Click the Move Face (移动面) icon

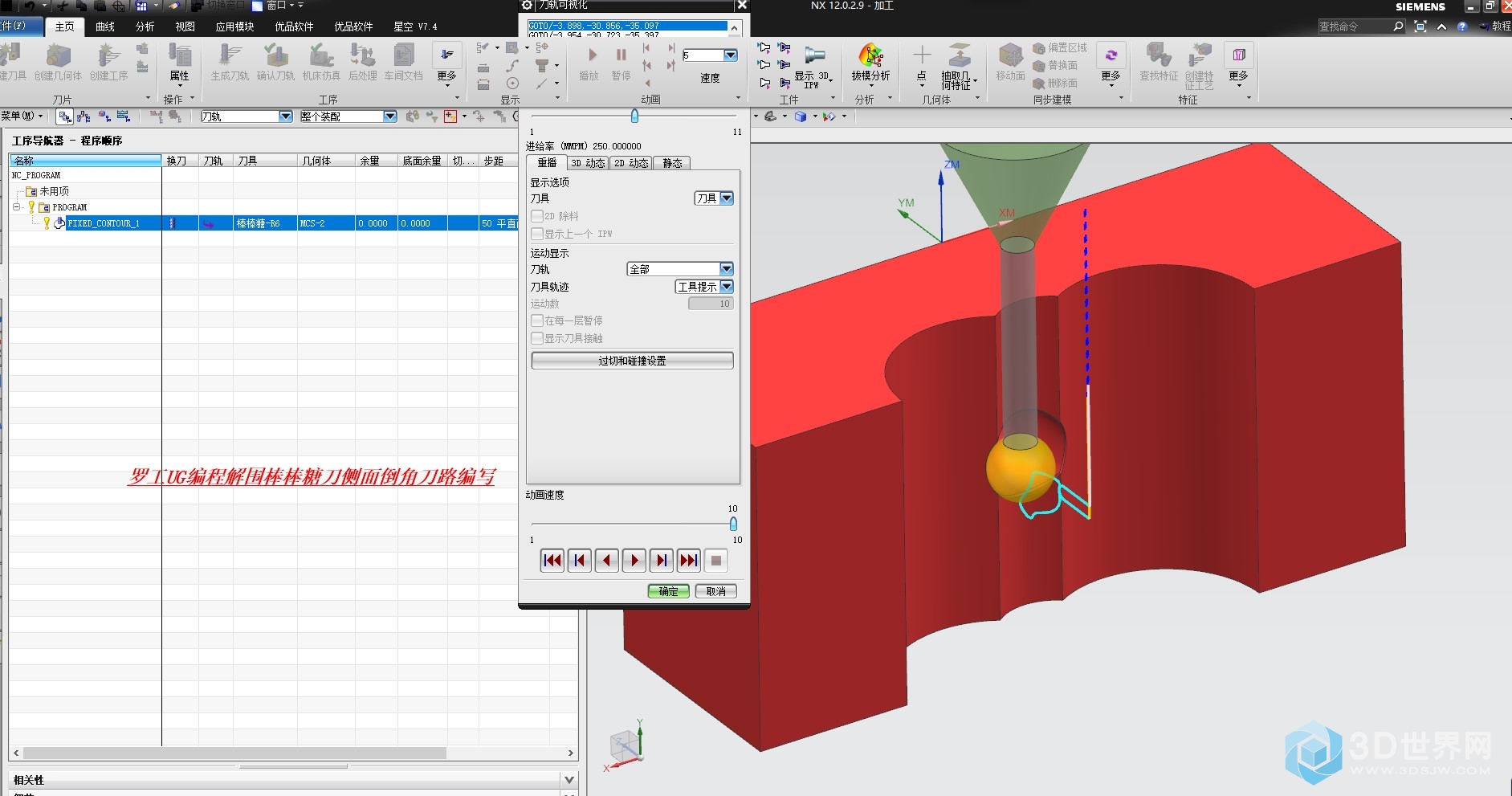point(1010,56)
